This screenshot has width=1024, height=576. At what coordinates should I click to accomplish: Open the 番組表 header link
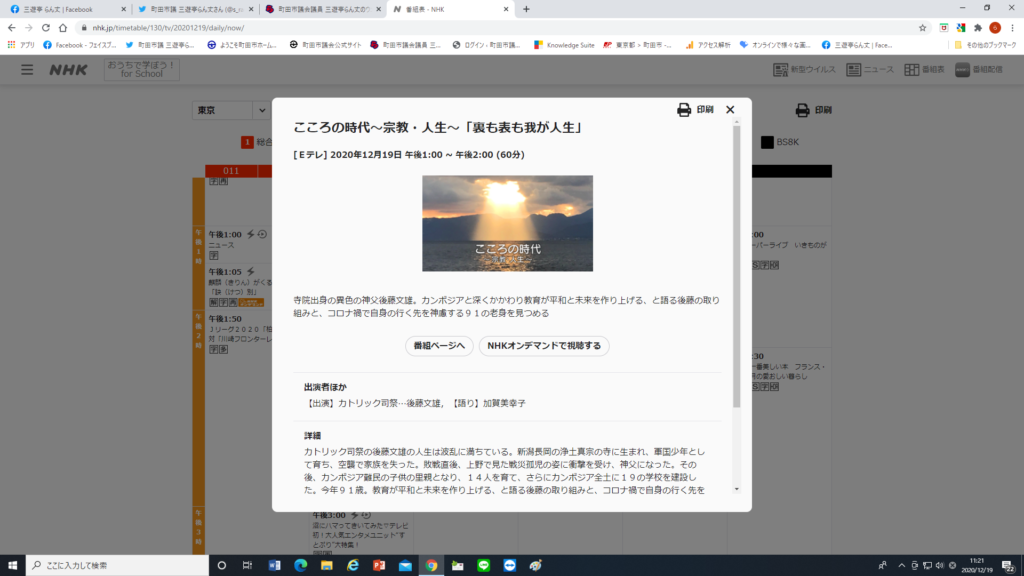(924, 69)
